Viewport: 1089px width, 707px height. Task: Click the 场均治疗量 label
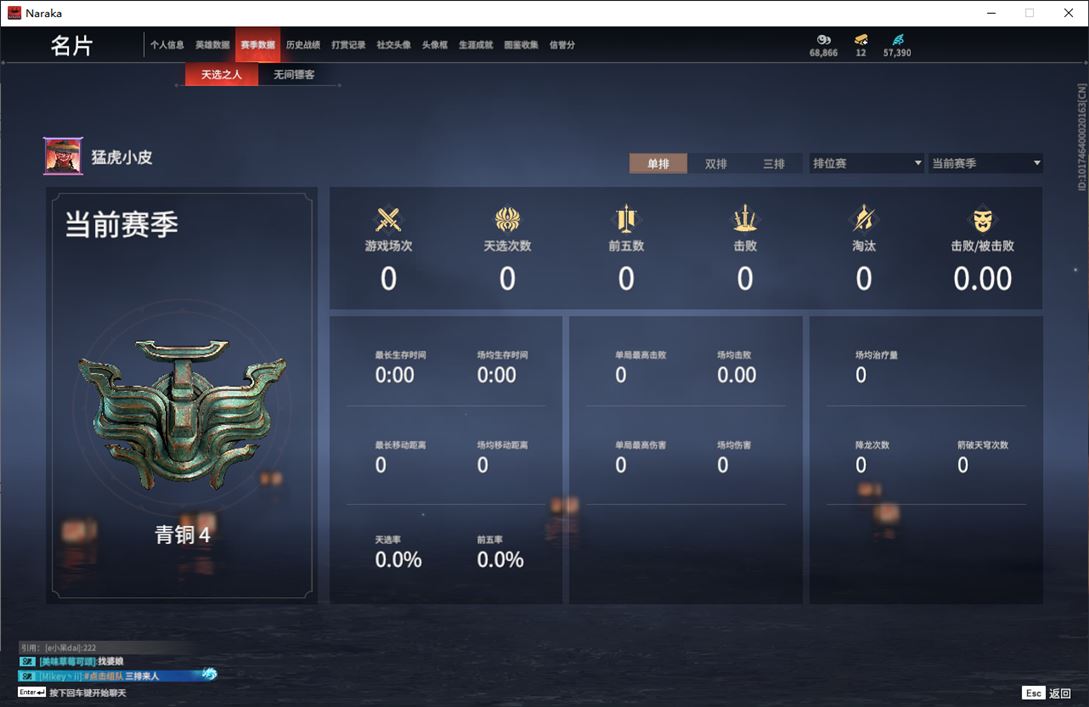(876, 355)
